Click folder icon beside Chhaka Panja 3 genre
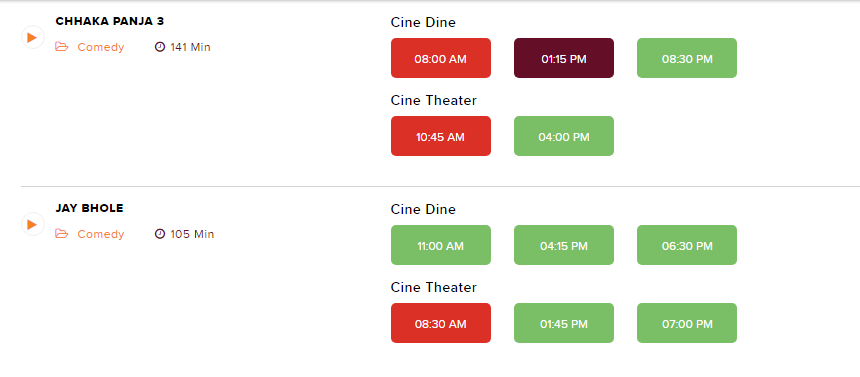Viewport: 860px width, 377px height. coord(61,47)
